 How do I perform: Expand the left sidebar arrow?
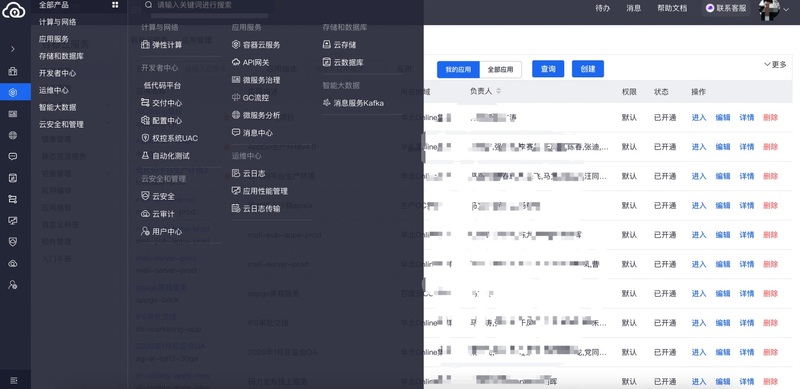coord(13,49)
